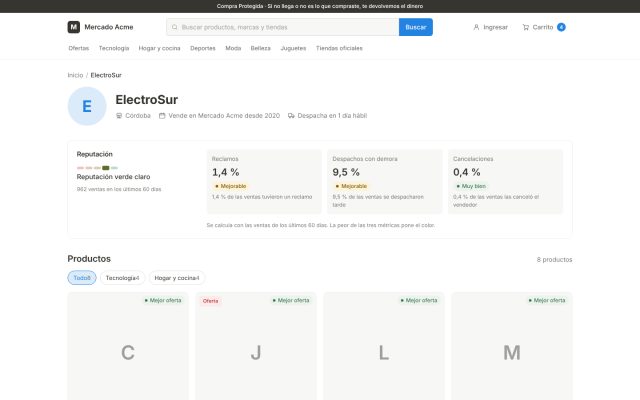Screen dimensions: 640x400
Task: Focus the product search input field
Action: pyautogui.click(x=282, y=27)
